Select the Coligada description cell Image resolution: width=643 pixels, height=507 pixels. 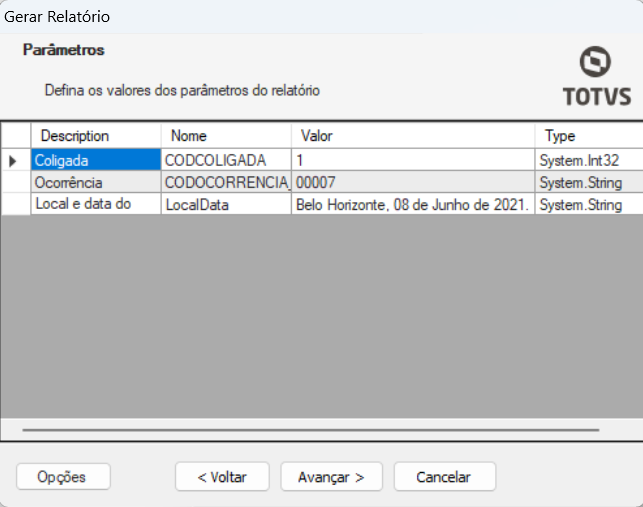[96, 160]
